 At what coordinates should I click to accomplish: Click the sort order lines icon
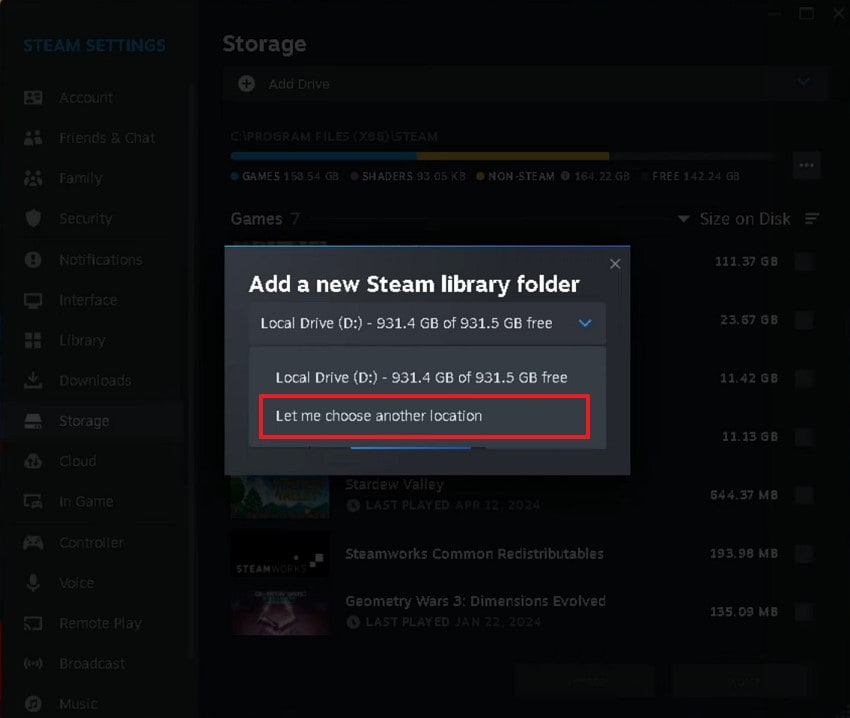(812, 219)
